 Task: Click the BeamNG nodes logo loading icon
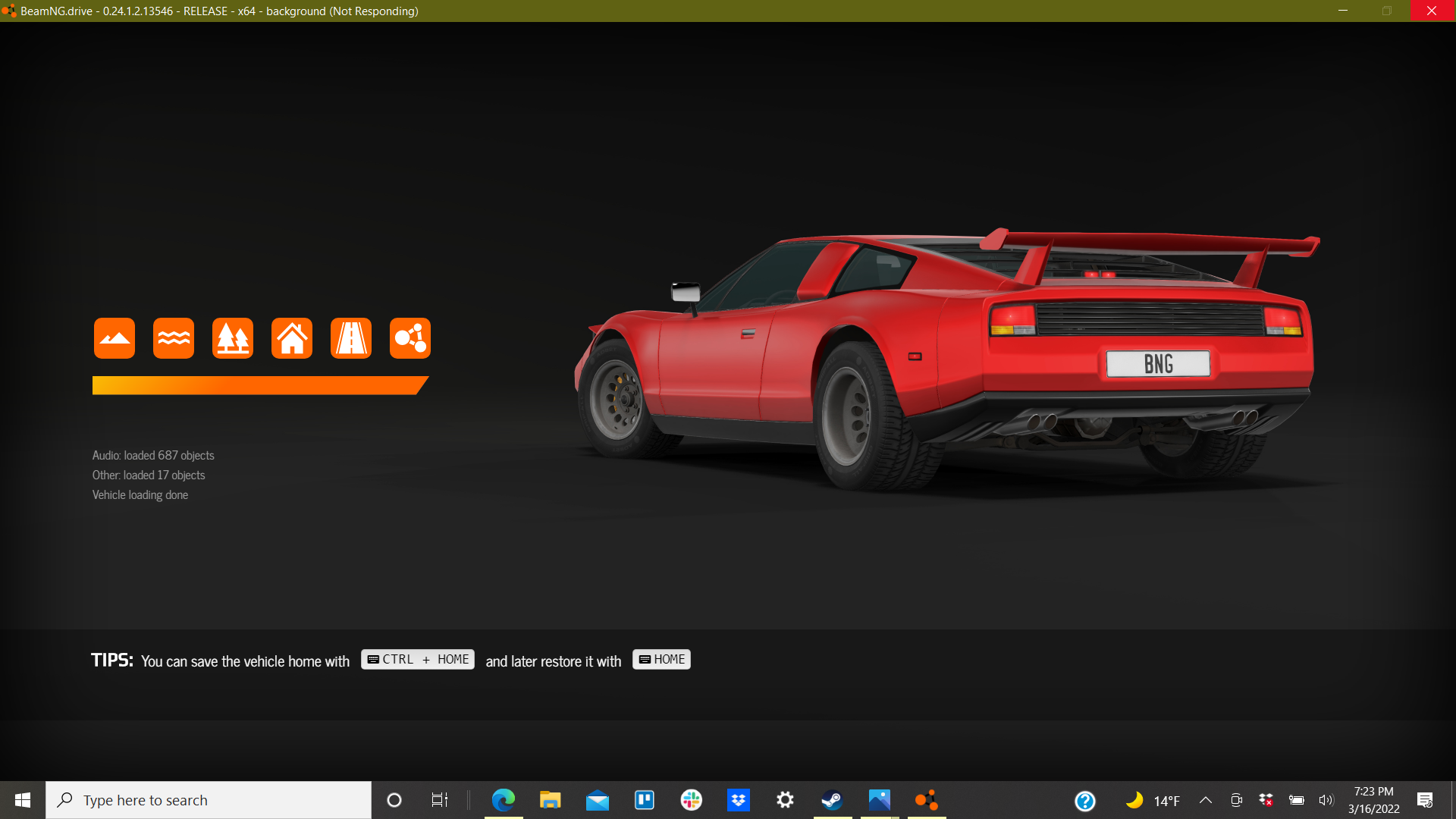tap(410, 338)
